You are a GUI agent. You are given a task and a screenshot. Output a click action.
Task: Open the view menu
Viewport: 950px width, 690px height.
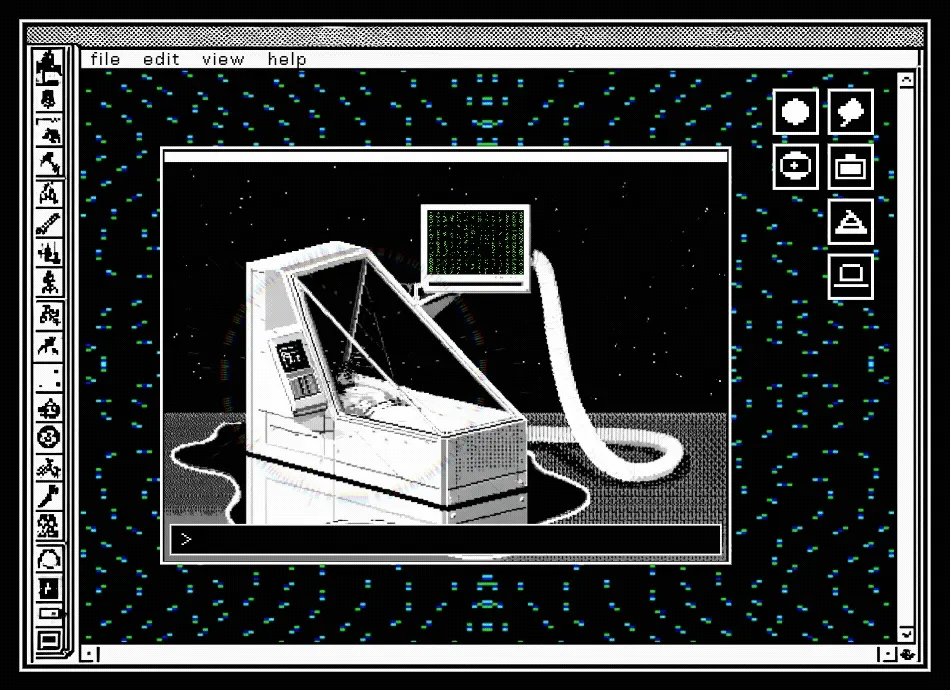[x=223, y=59]
